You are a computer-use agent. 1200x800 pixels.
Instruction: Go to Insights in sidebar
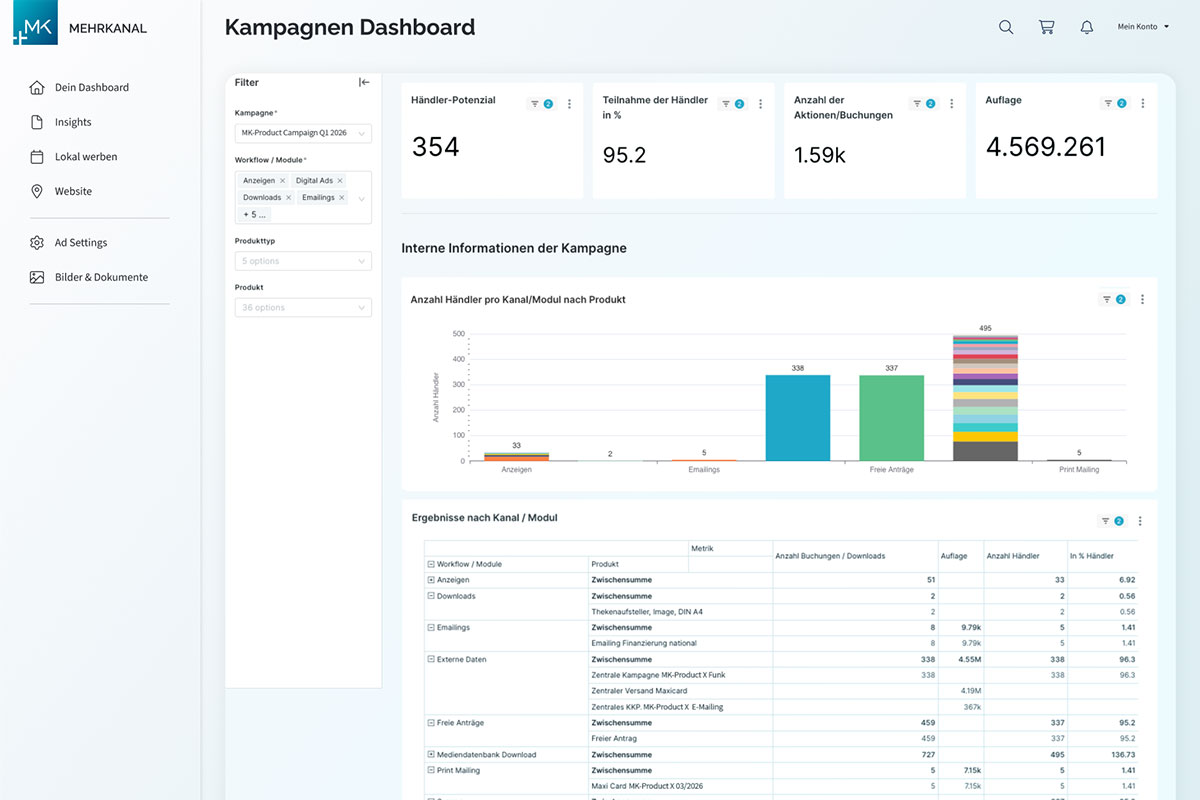coord(73,122)
